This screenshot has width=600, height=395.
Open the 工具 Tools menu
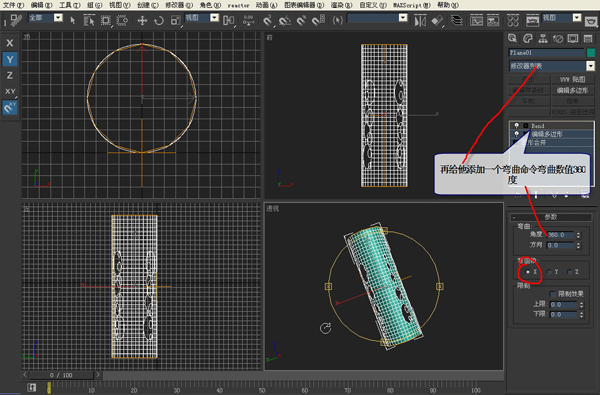tap(70, 5)
